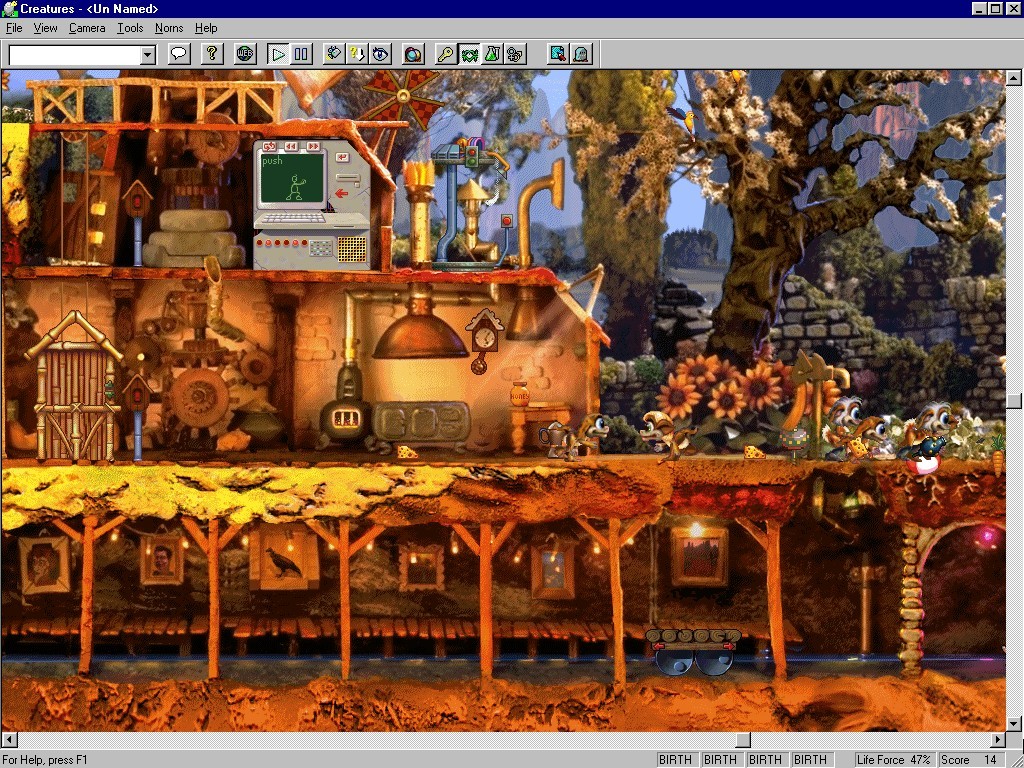
Task: Click the teal map pointer icon in toolbar
Action: [x=558, y=54]
